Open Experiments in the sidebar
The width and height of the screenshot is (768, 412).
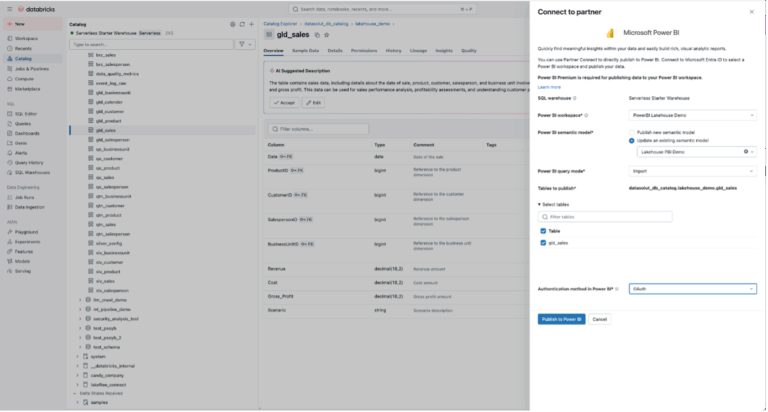(27, 242)
